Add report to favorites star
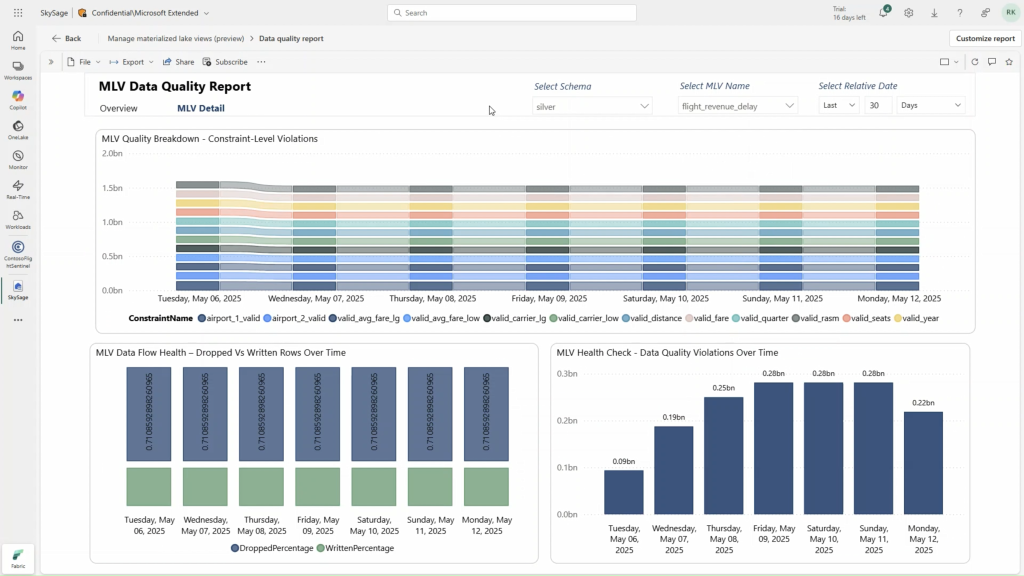This screenshot has height=576, width=1024. [x=1009, y=61]
